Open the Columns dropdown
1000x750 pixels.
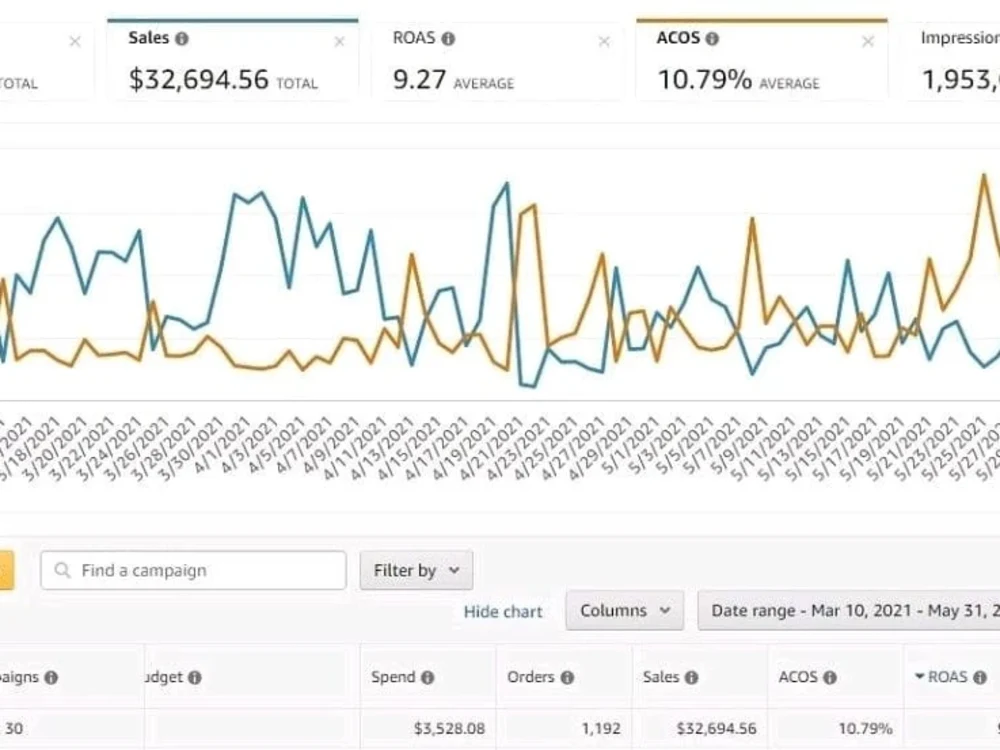(x=624, y=610)
